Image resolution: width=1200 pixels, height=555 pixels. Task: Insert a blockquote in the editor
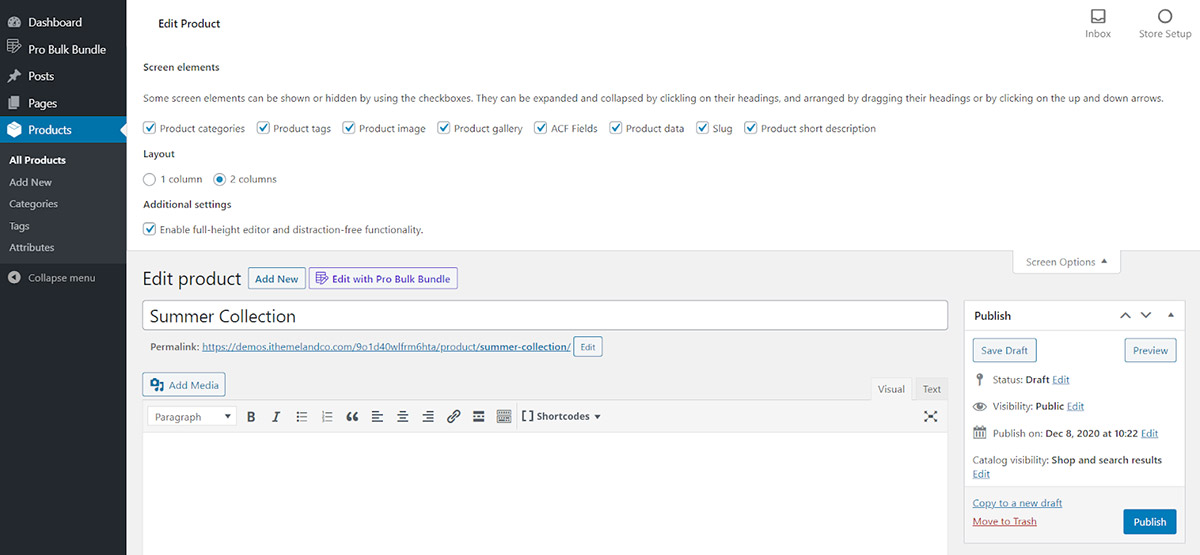(352, 417)
